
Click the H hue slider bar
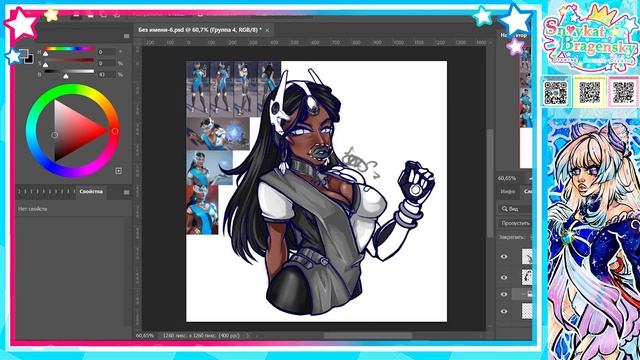click(x=69, y=49)
